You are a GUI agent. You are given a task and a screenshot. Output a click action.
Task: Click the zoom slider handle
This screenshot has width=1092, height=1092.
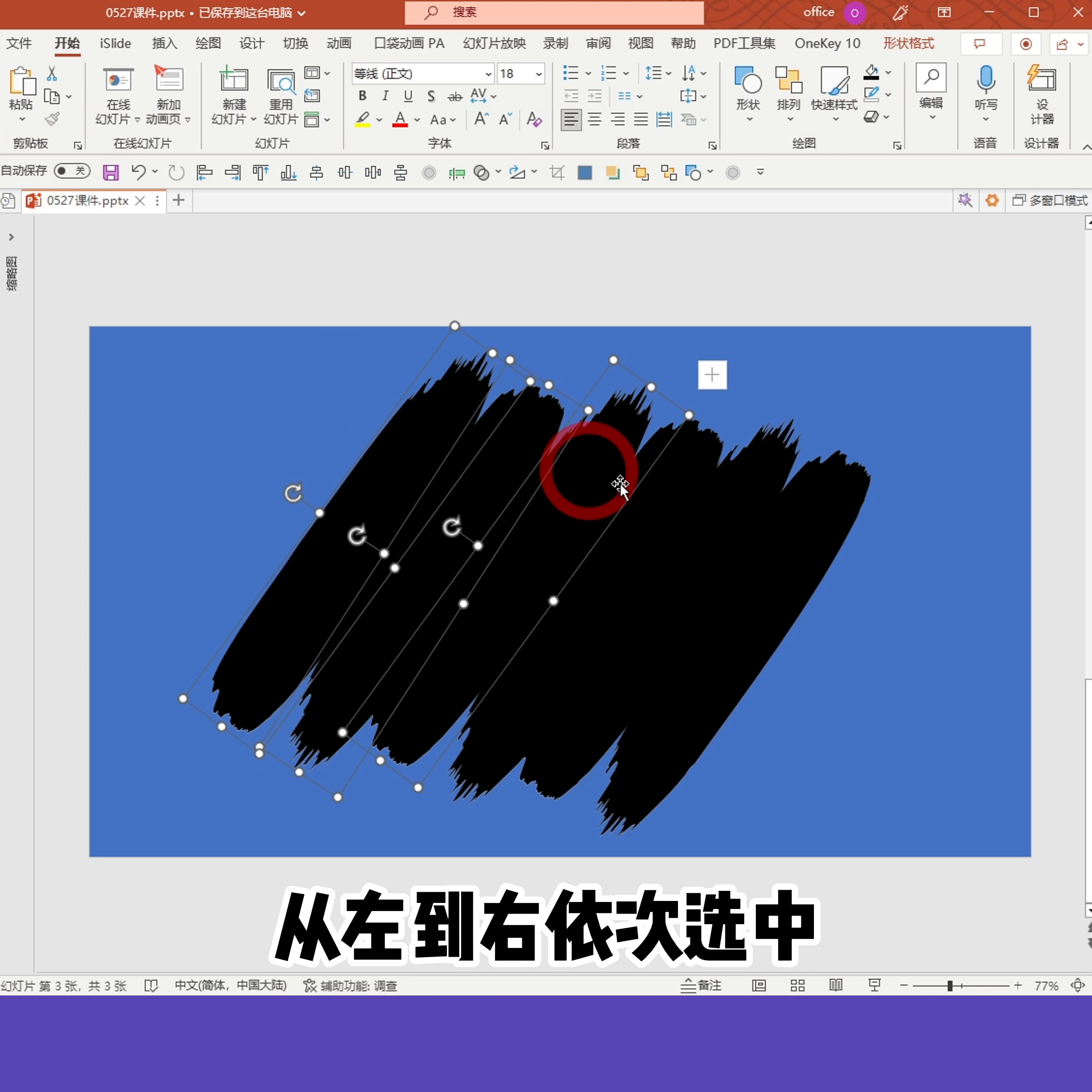point(950,986)
